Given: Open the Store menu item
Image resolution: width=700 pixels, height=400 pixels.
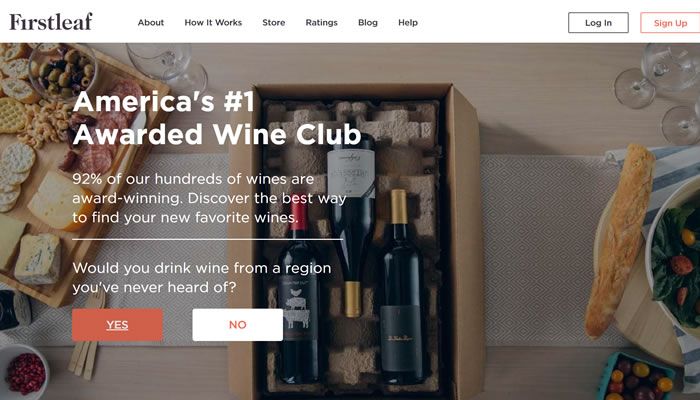Looking at the screenshot, I should 274,22.
